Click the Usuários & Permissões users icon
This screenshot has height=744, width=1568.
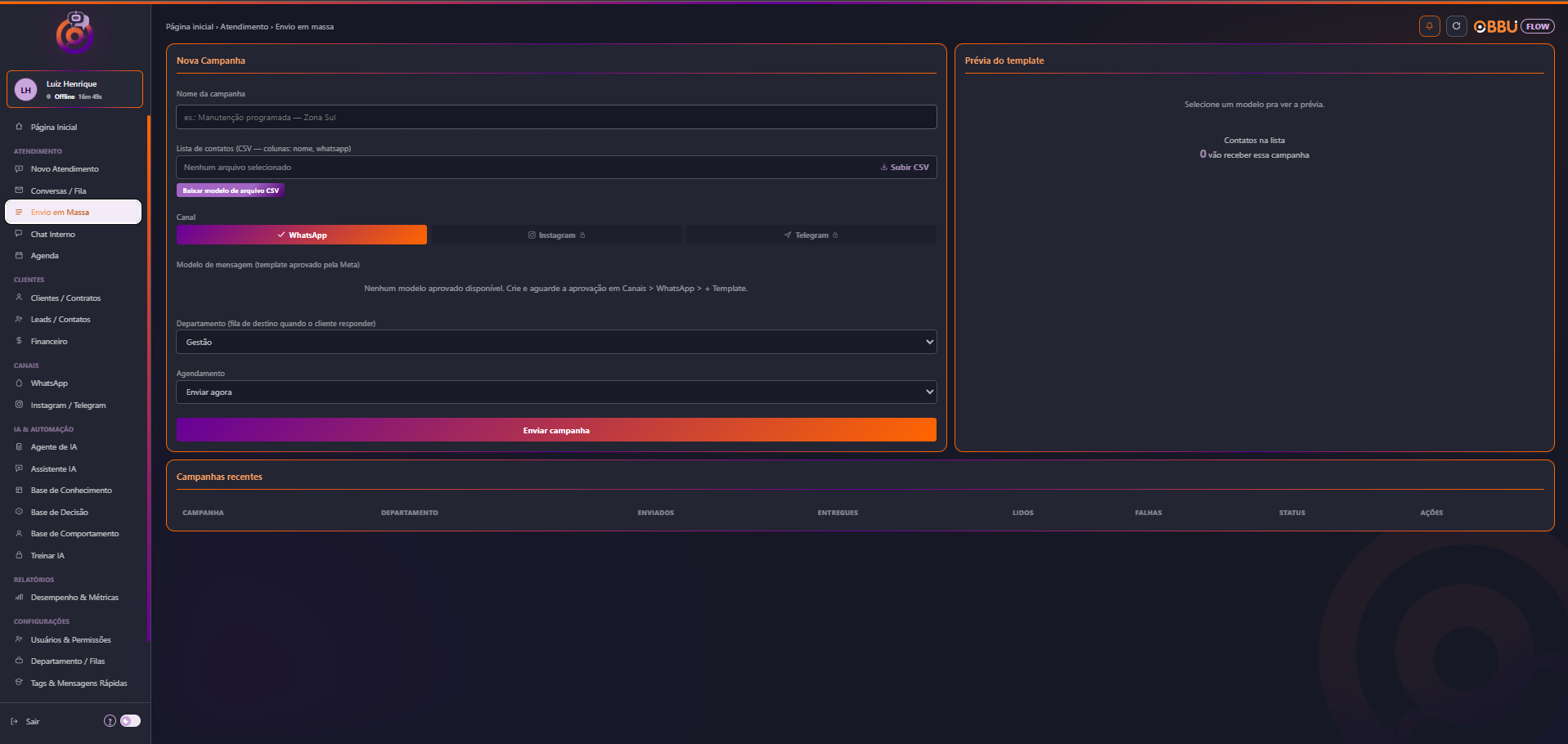19,639
